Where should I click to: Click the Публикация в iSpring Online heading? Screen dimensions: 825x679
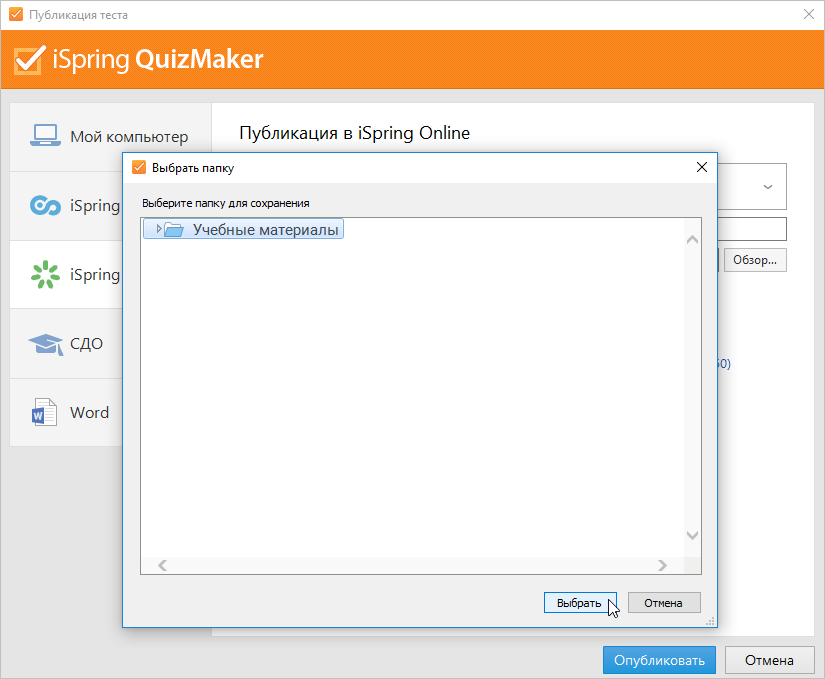[x=355, y=133]
